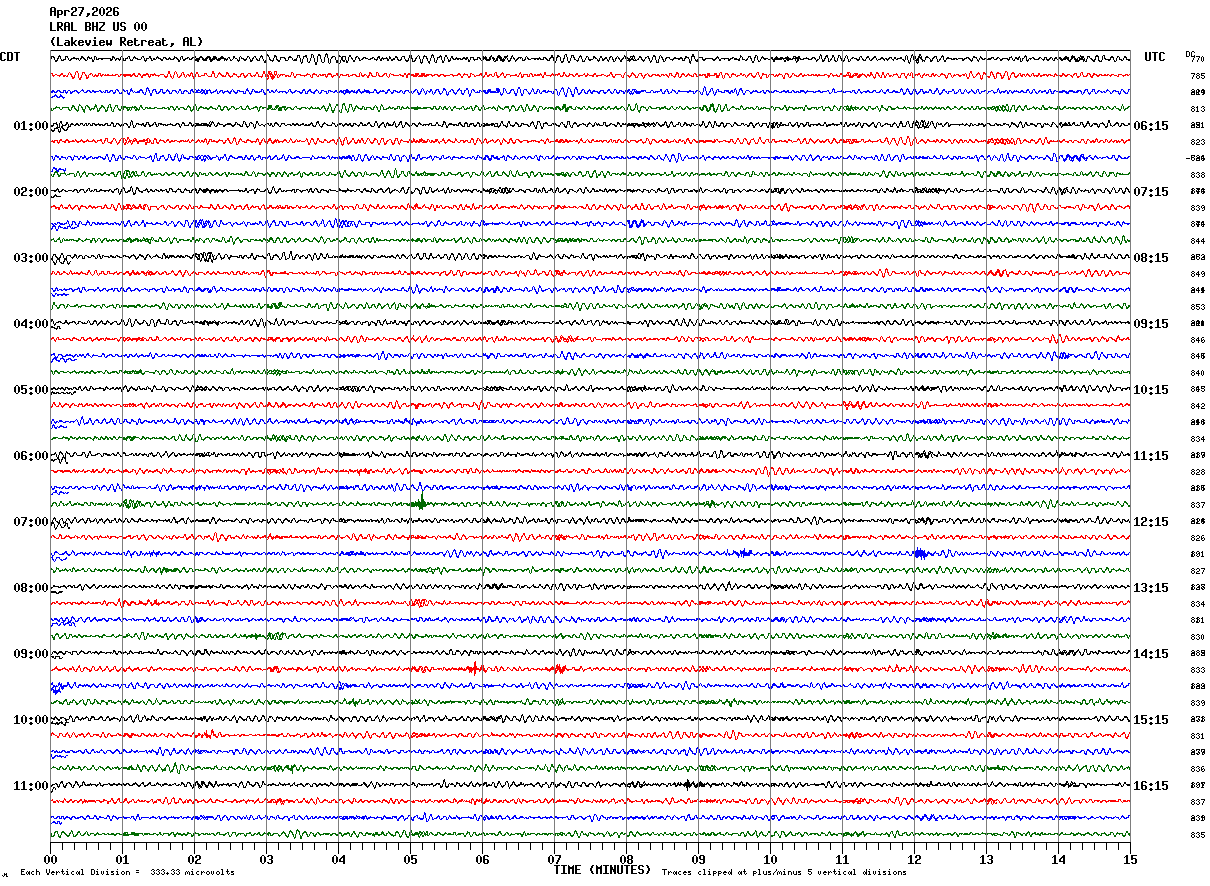Click the (Lakeview Retreat, AL) location label
Image resolution: width=1210 pixels, height=886 pixels.
[126, 42]
